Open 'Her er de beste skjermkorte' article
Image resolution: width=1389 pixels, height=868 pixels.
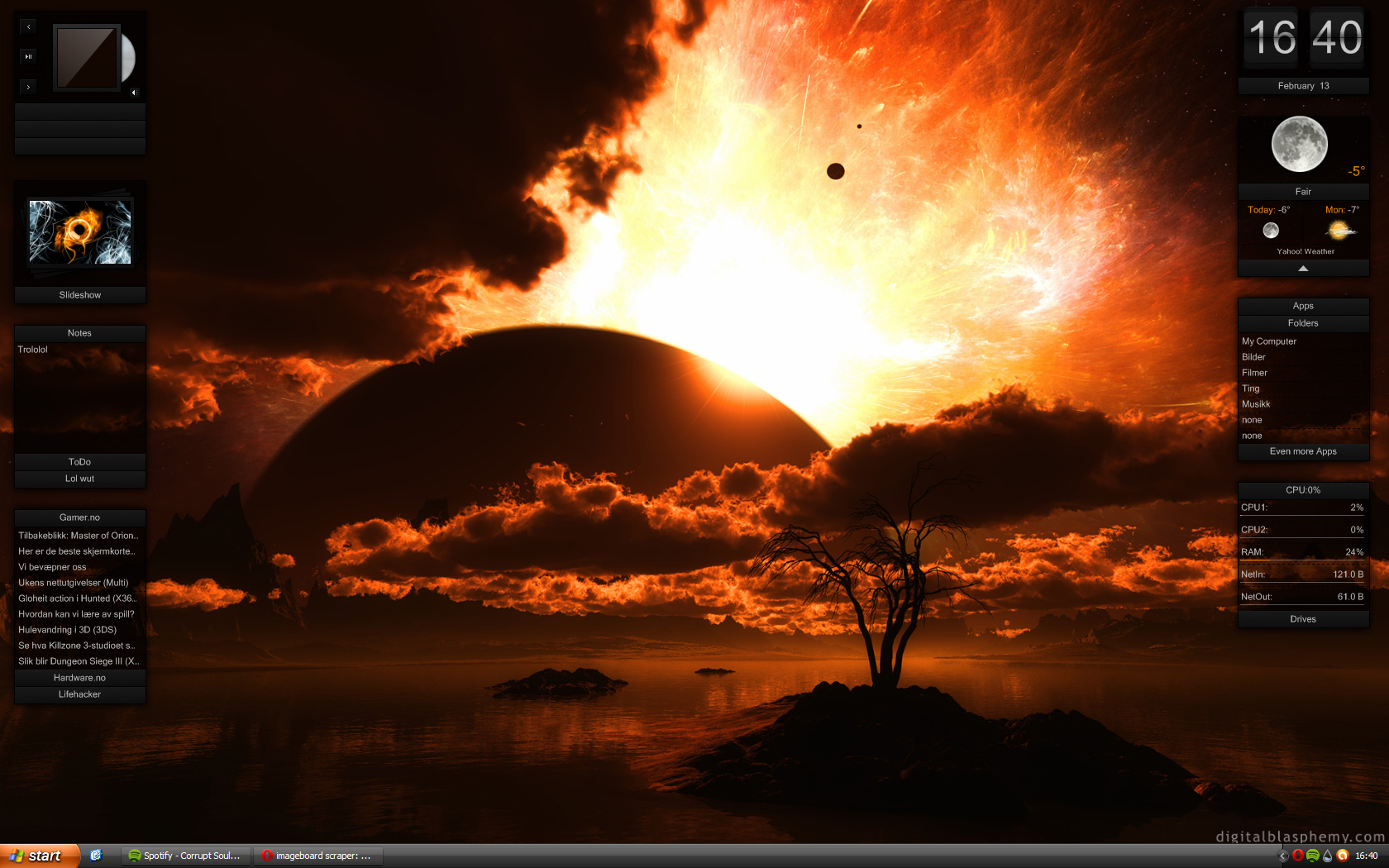[77, 551]
